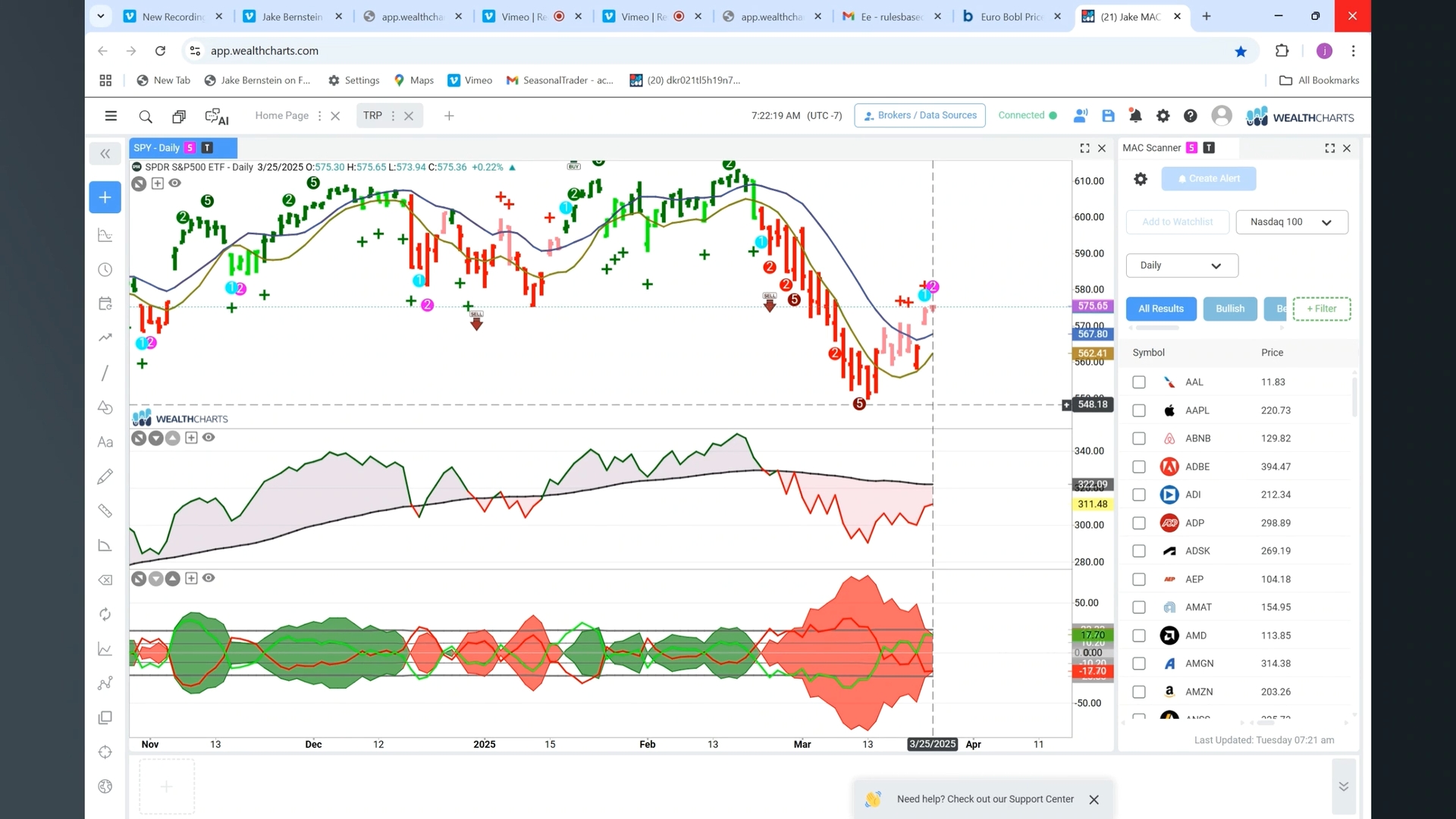Screen dimensions: 1456x819
Task: Tick the AAPL row checkbox
Action: (x=1138, y=410)
